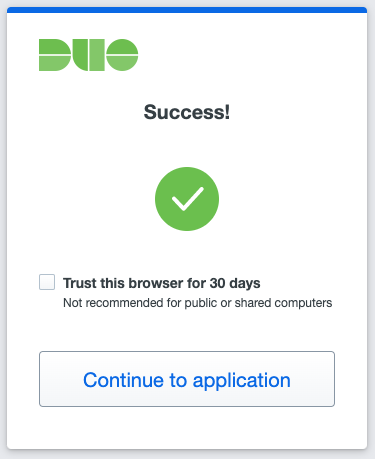
Task: Click the "30 days" text in the trust label
Action: (235, 283)
